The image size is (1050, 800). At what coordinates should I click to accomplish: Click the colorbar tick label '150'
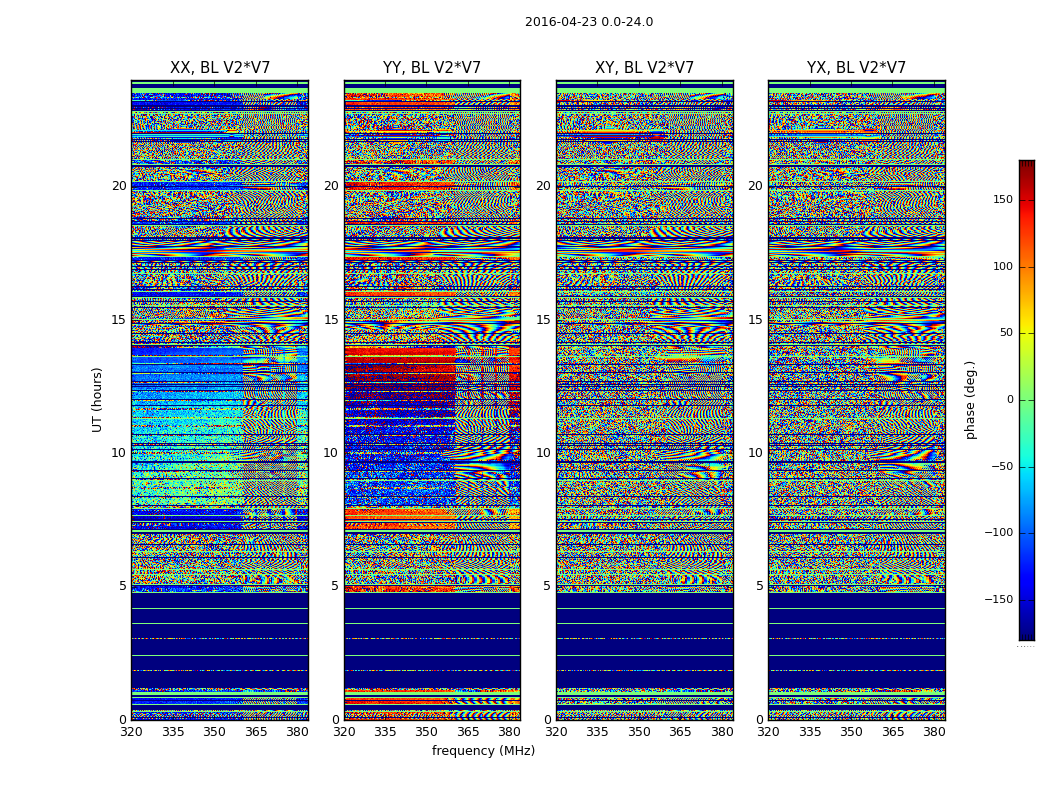[x=1003, y=199]
